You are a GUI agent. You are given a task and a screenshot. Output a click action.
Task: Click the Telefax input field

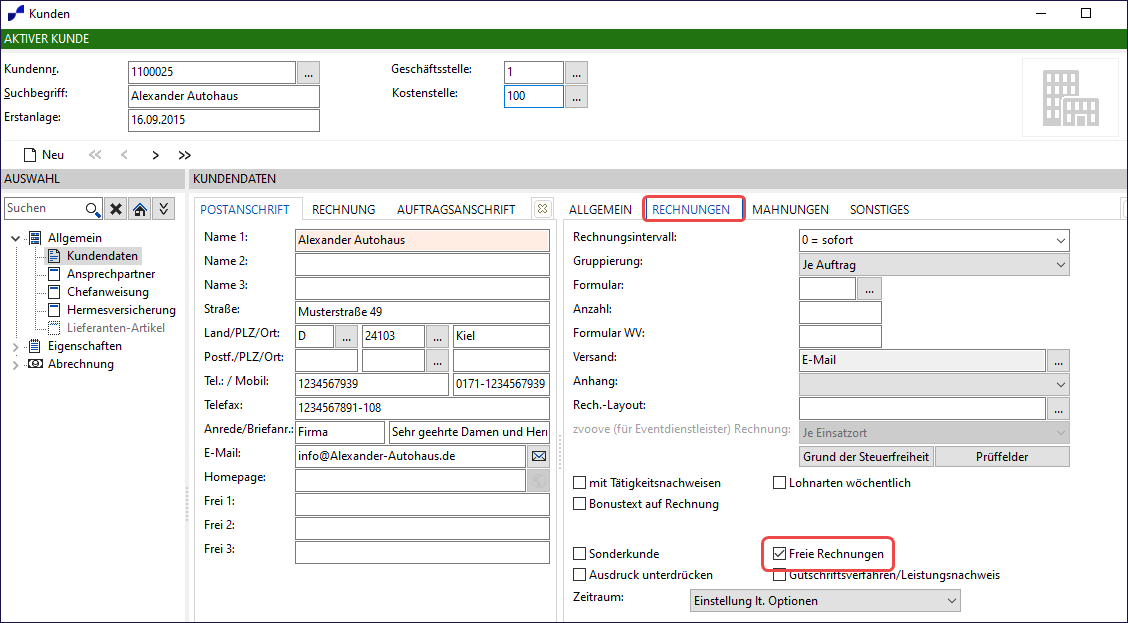click(422, 408)
